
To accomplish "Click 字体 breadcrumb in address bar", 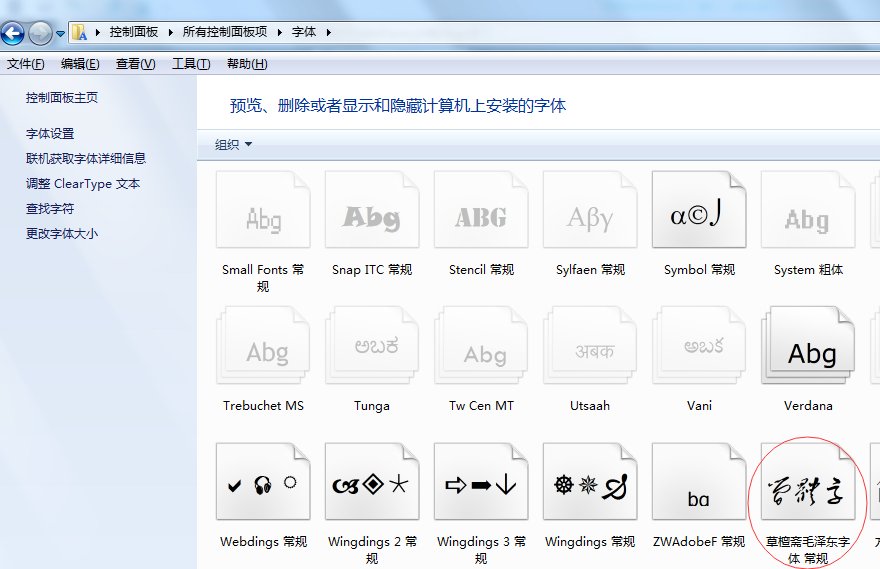I will point(304,33).
